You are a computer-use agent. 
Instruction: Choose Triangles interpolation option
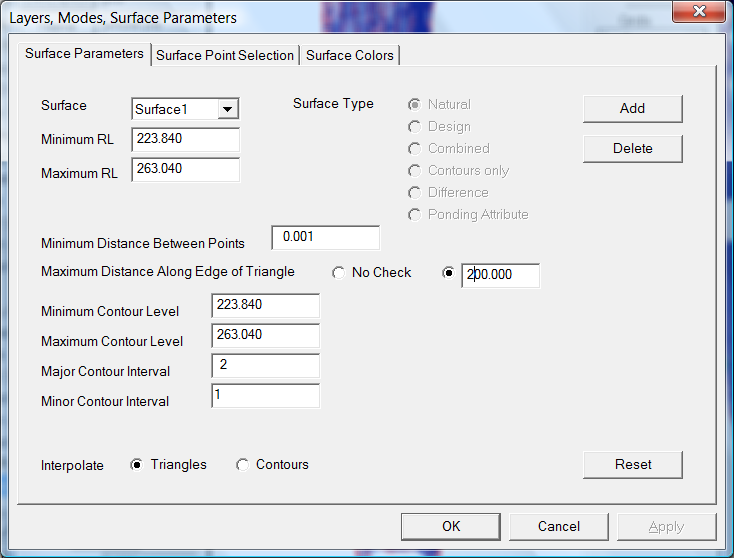tap(137, 465)
